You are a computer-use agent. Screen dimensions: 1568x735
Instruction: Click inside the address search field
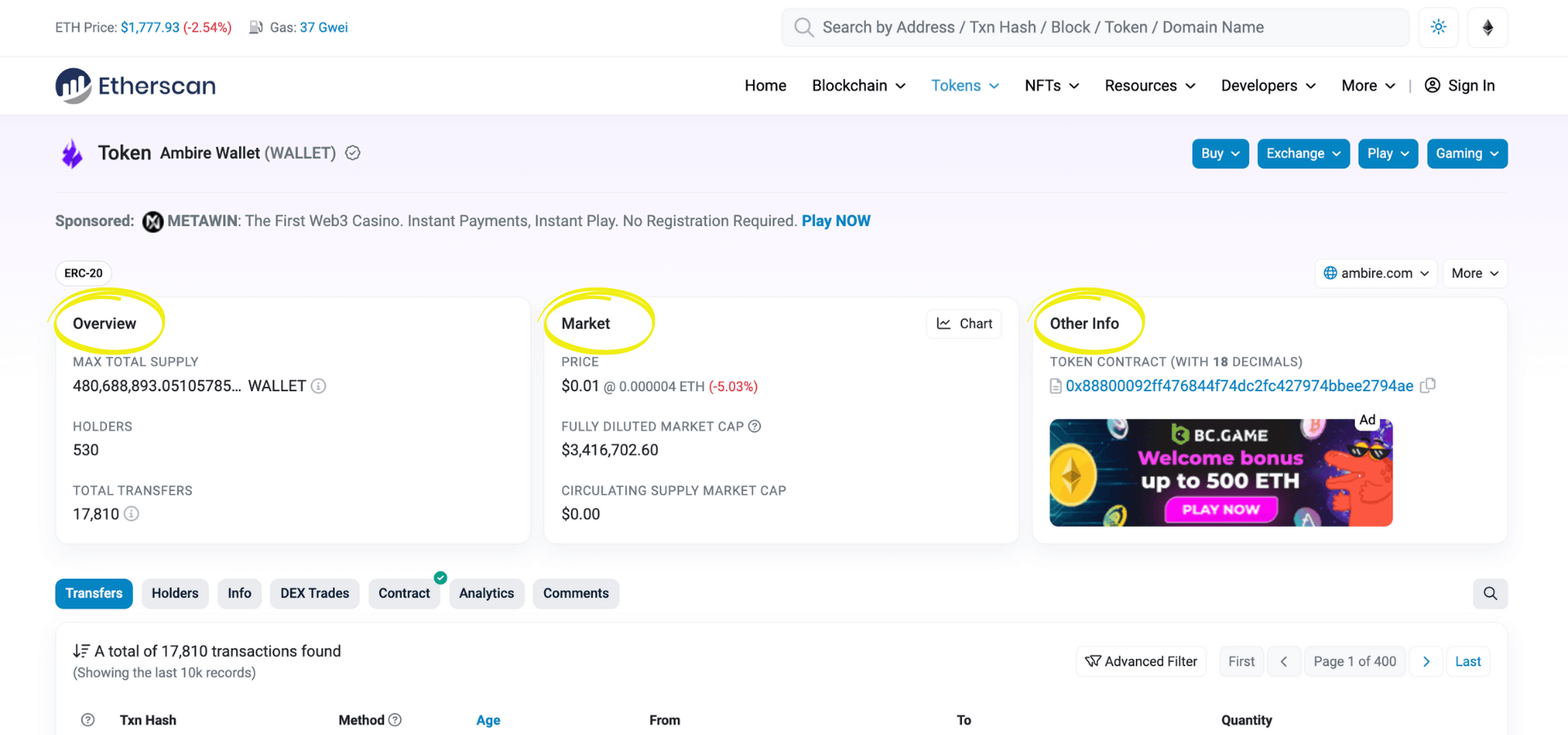point(1062,27)
